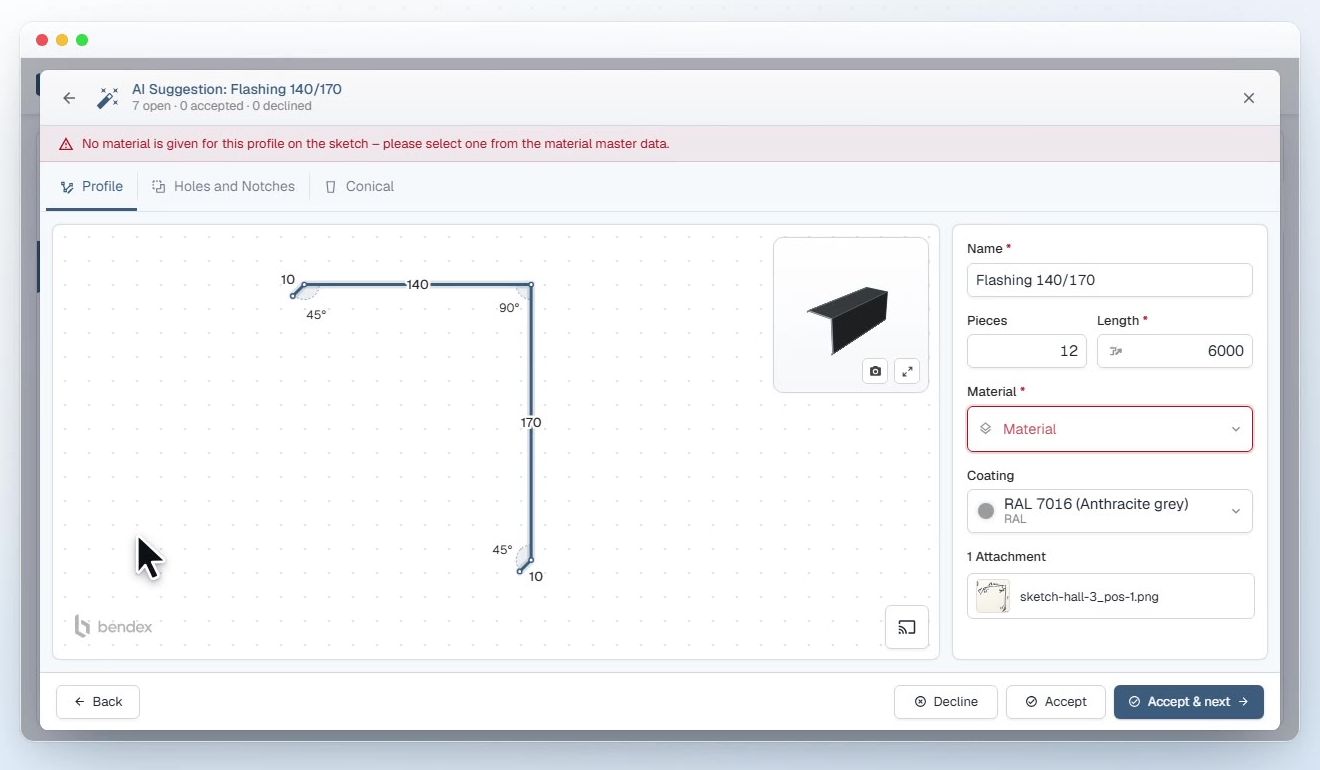Click the Length input field
Screen dimensions: 1320x770
click(x=1175, y=351)
